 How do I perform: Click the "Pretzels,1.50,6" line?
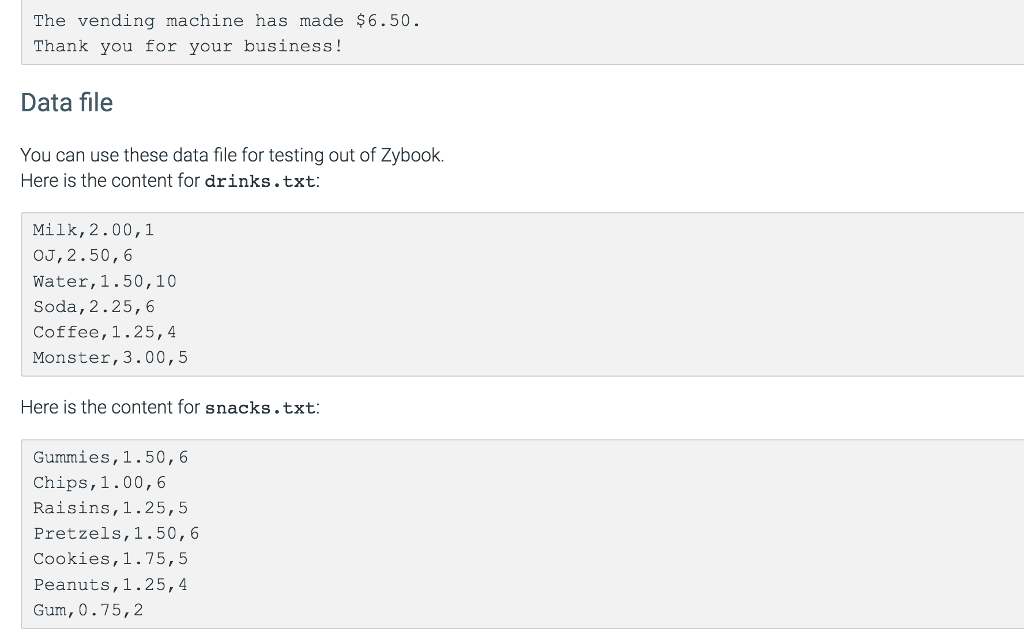[x=116, y=534]
